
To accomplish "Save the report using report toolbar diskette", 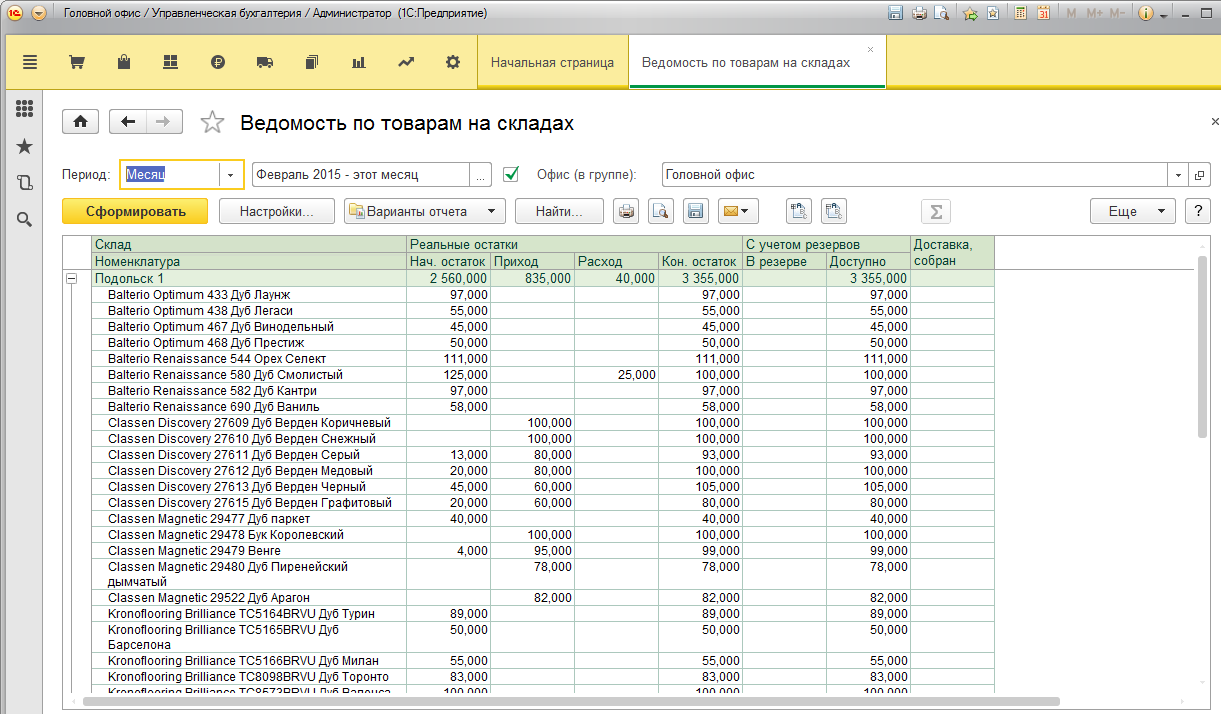I will tap(695, 211).
